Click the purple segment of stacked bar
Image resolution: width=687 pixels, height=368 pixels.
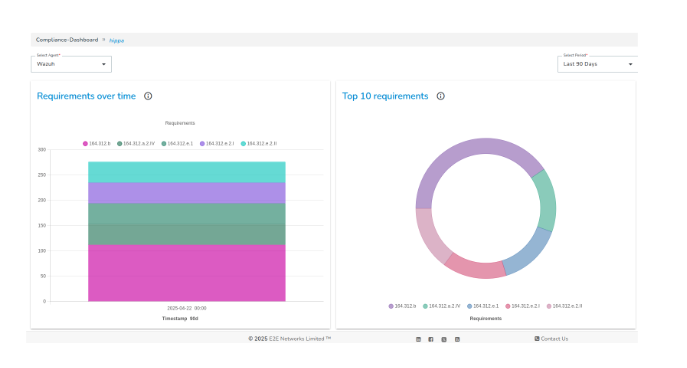(187, 193)
